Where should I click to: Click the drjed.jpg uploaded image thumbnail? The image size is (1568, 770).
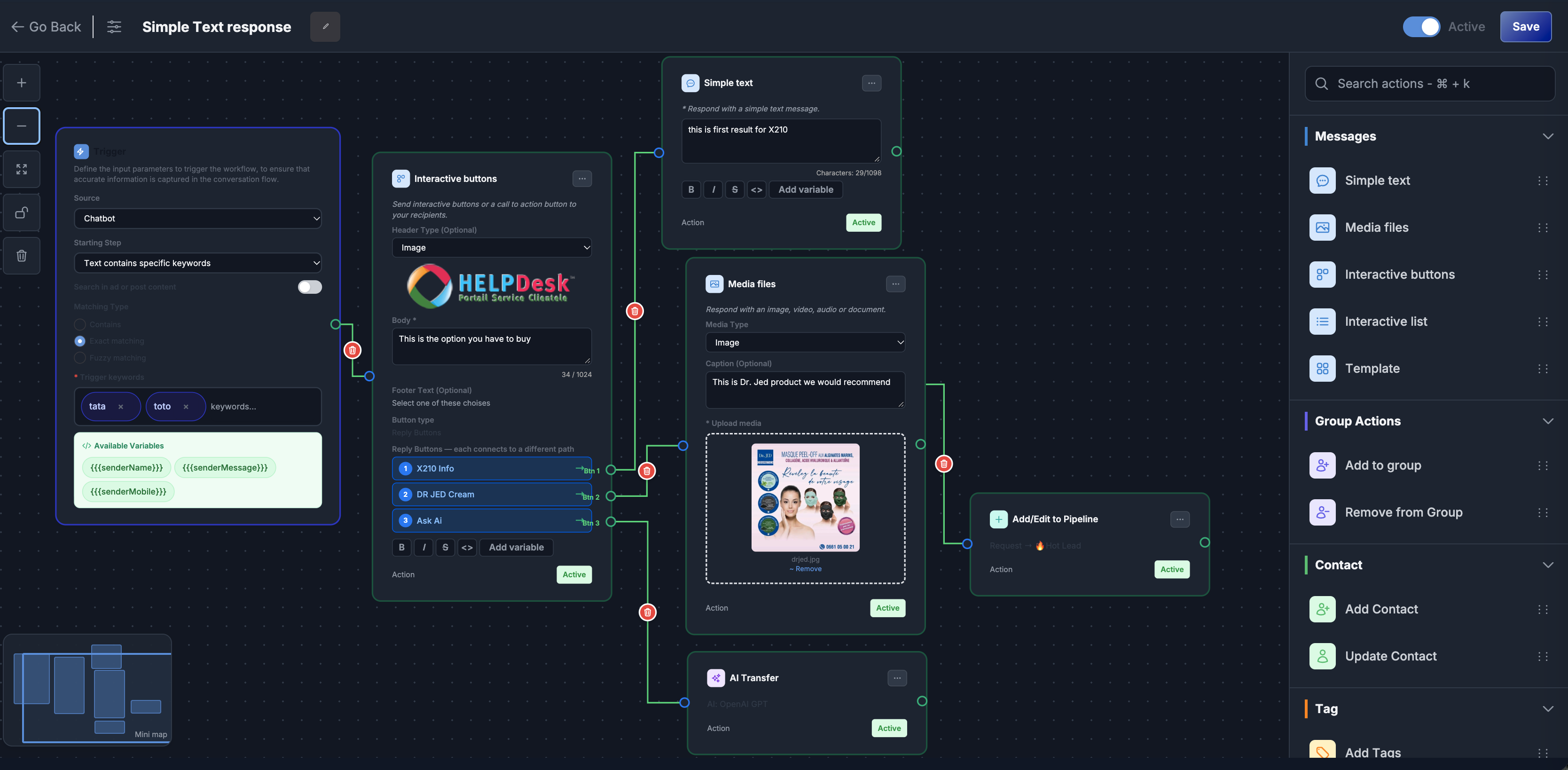[805, 498]
